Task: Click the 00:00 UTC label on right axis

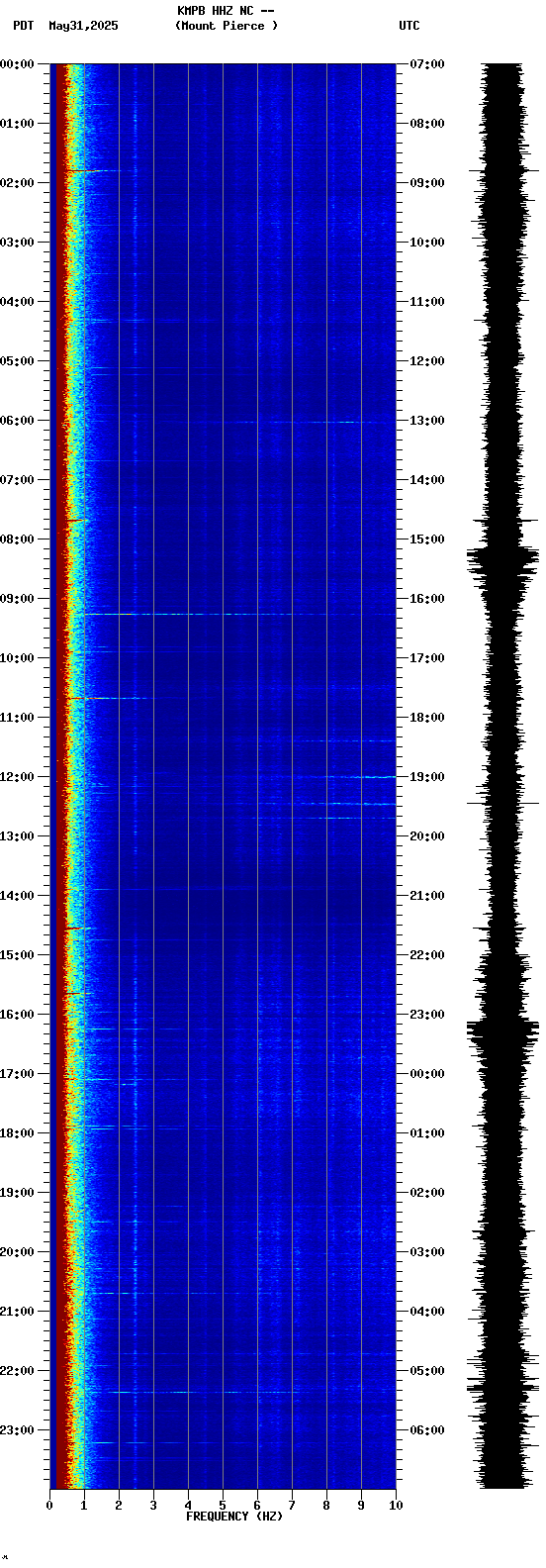Action: (427, 1074)
